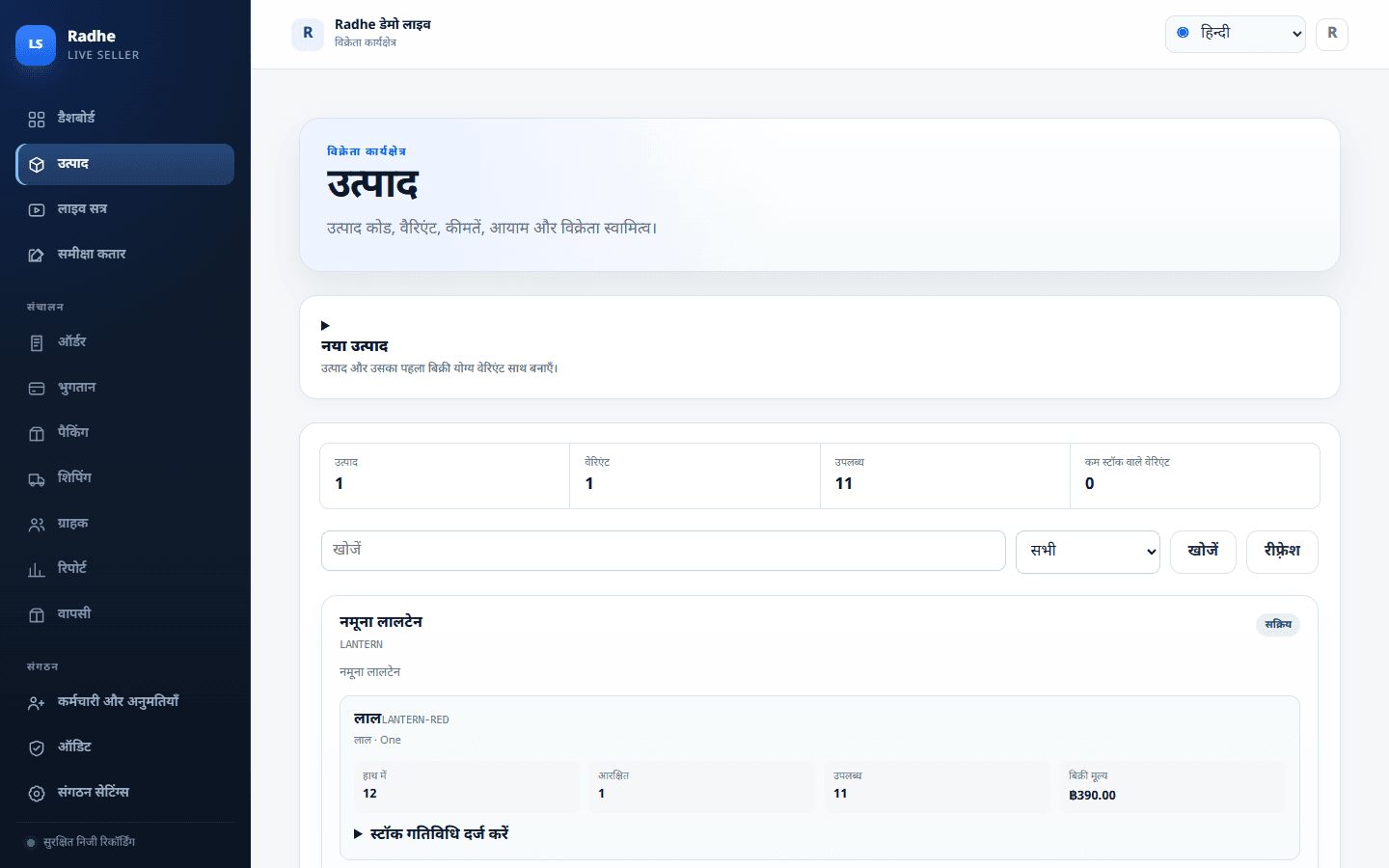
Task: Click the उपलब्ध 11 summary stat
Action: (x=944, y=475)
